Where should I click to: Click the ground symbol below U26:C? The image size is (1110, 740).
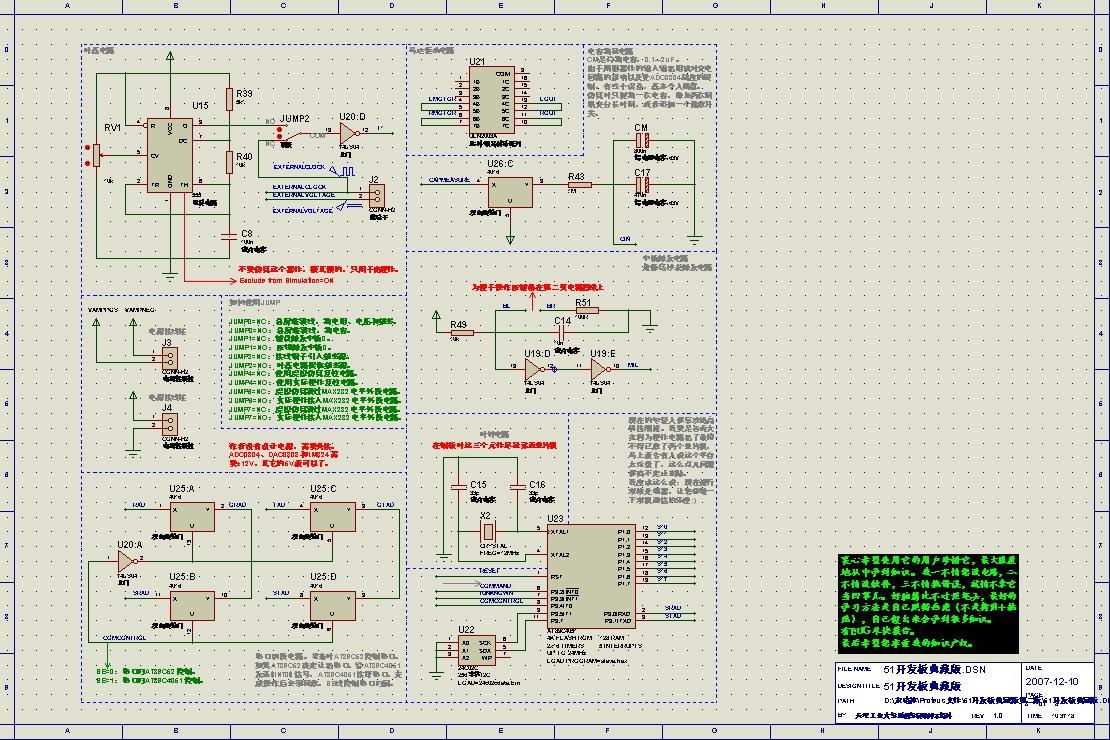510,239
